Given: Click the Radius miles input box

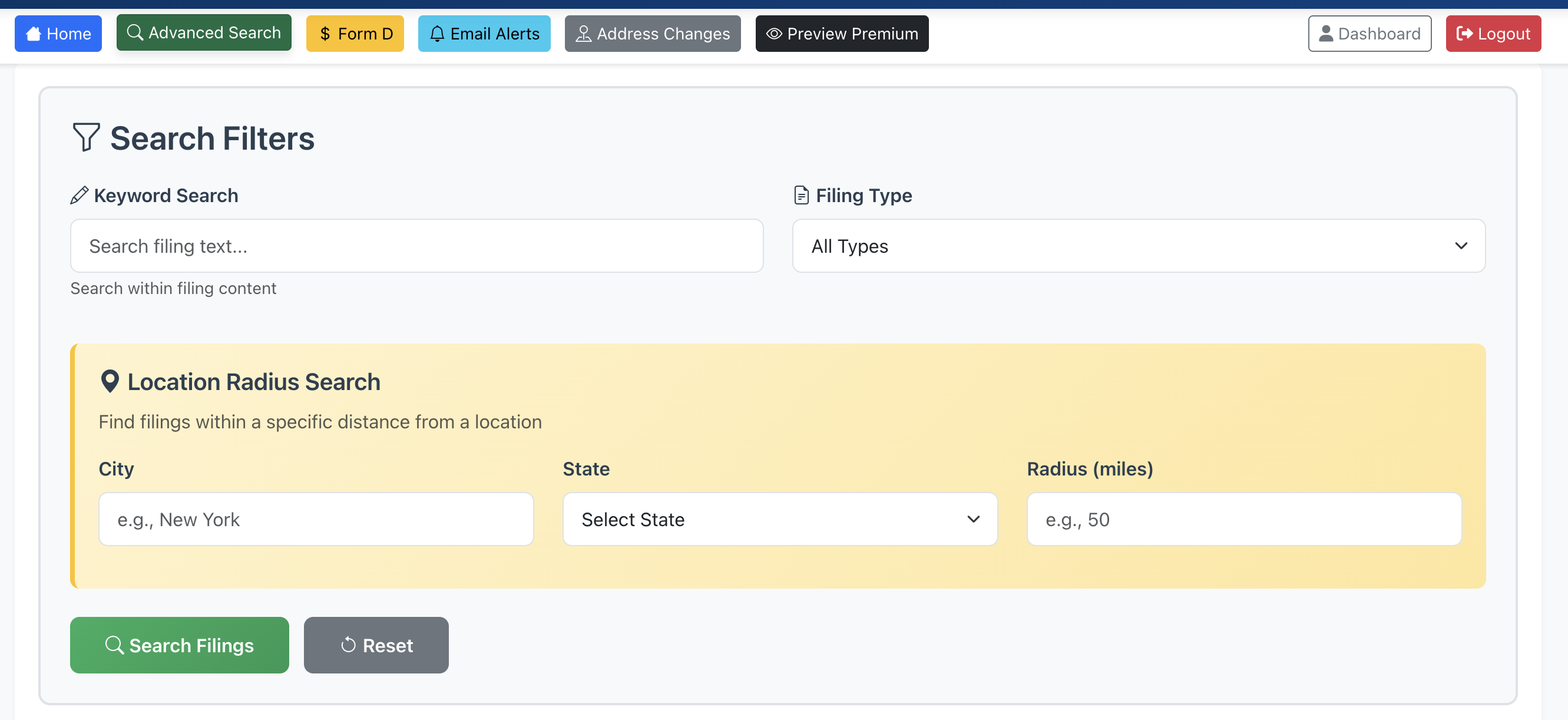Looking at the screenshot, I should (1243, 519).
